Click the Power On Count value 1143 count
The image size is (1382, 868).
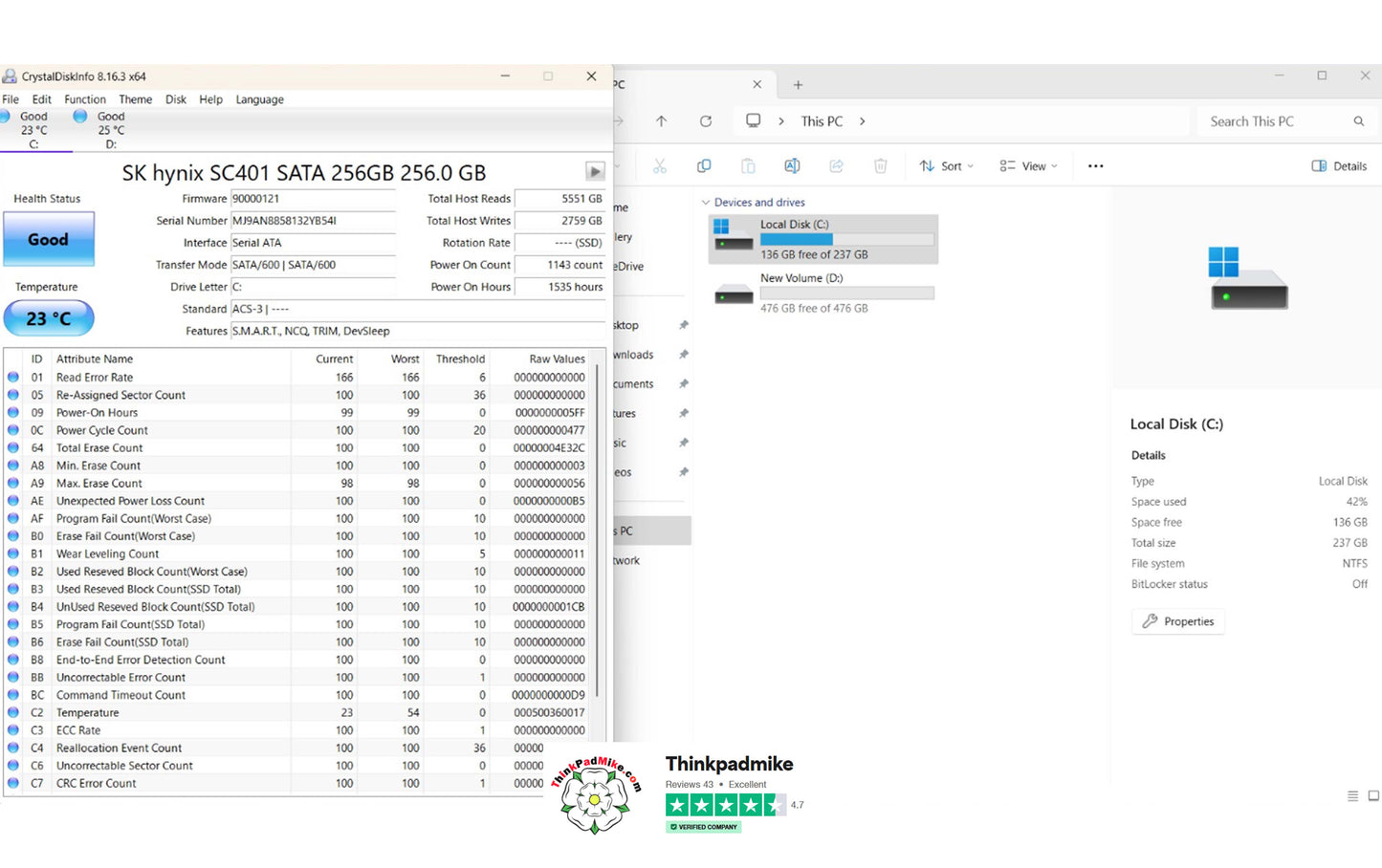click(x=560, y=265)
